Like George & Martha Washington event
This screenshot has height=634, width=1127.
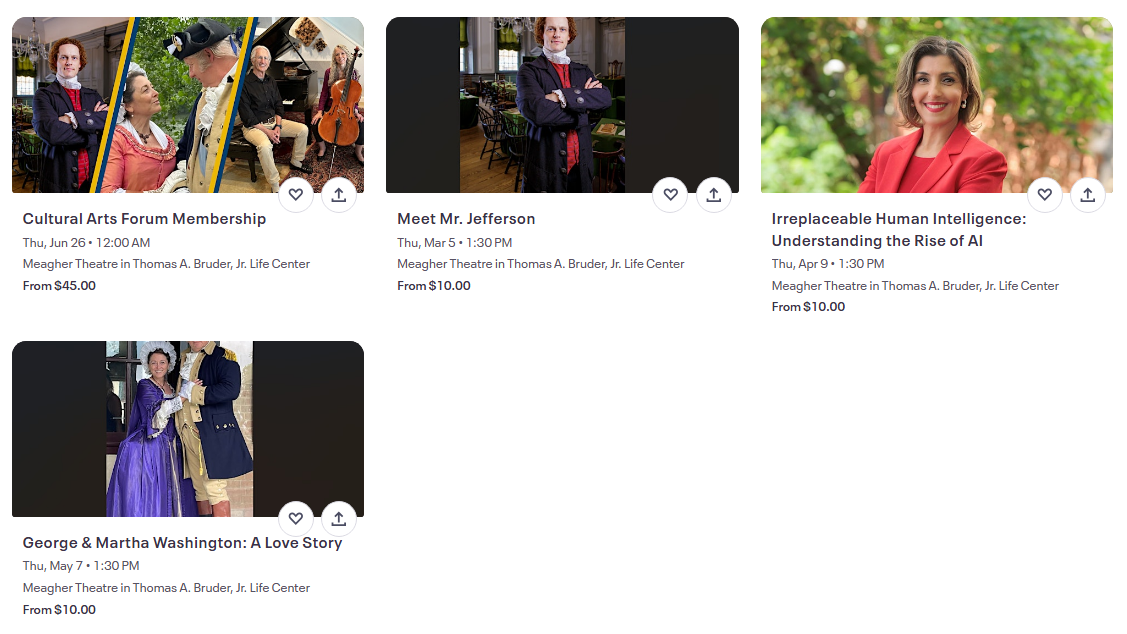click(295, 518)
